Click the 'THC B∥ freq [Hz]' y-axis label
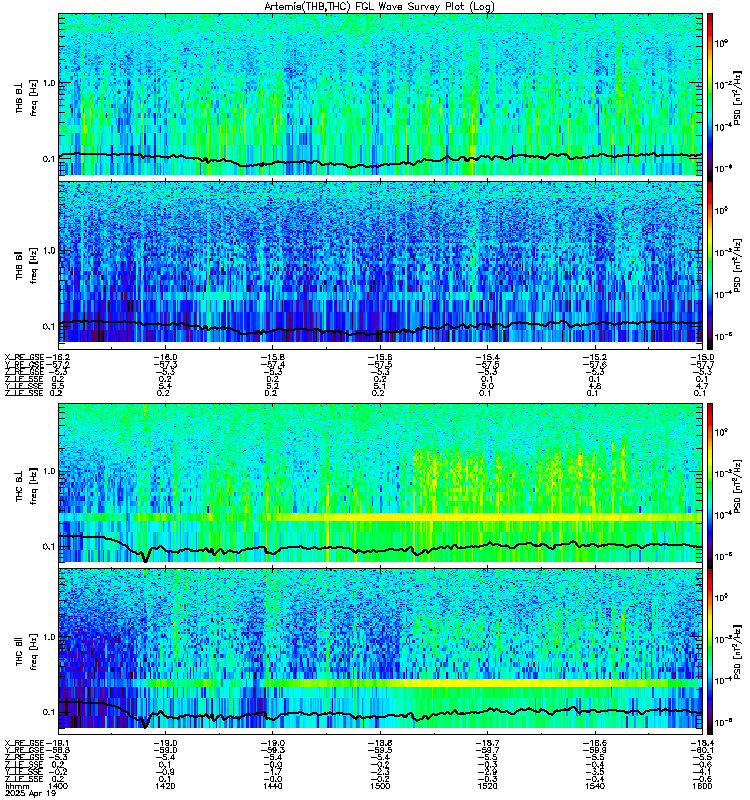Image resolution: width=750 pixels, height=800 pixels. [26, 651]
